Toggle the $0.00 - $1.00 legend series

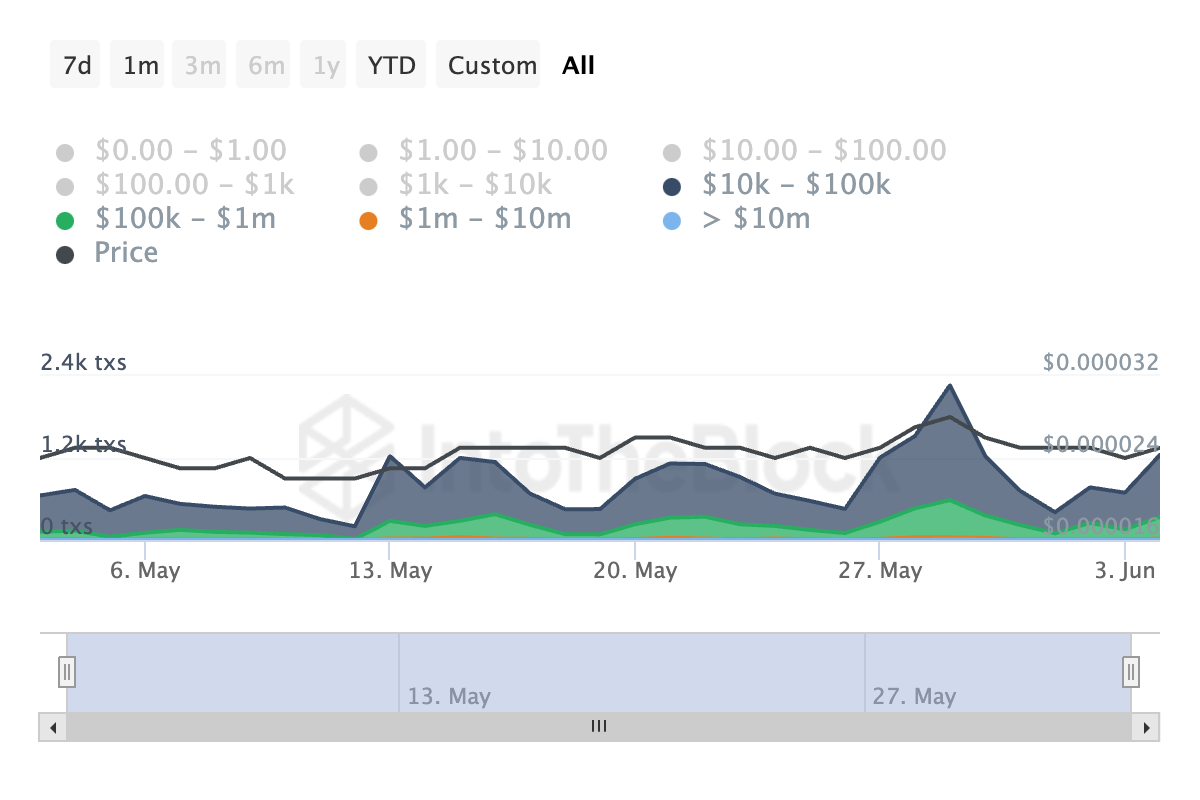66,153
